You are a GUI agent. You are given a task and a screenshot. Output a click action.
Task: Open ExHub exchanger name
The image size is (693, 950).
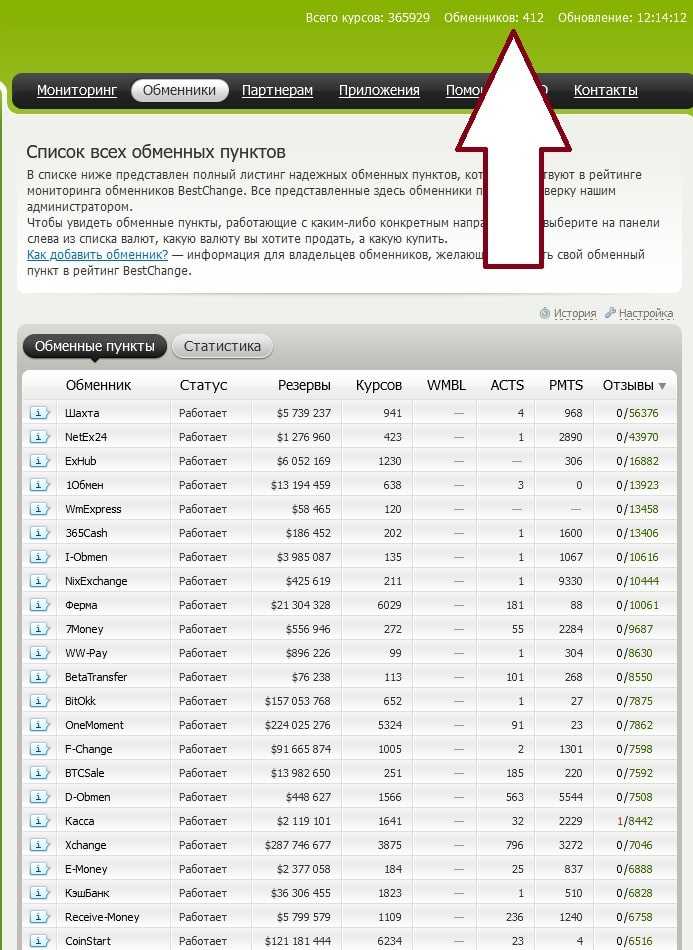click(x=81, y=461)
